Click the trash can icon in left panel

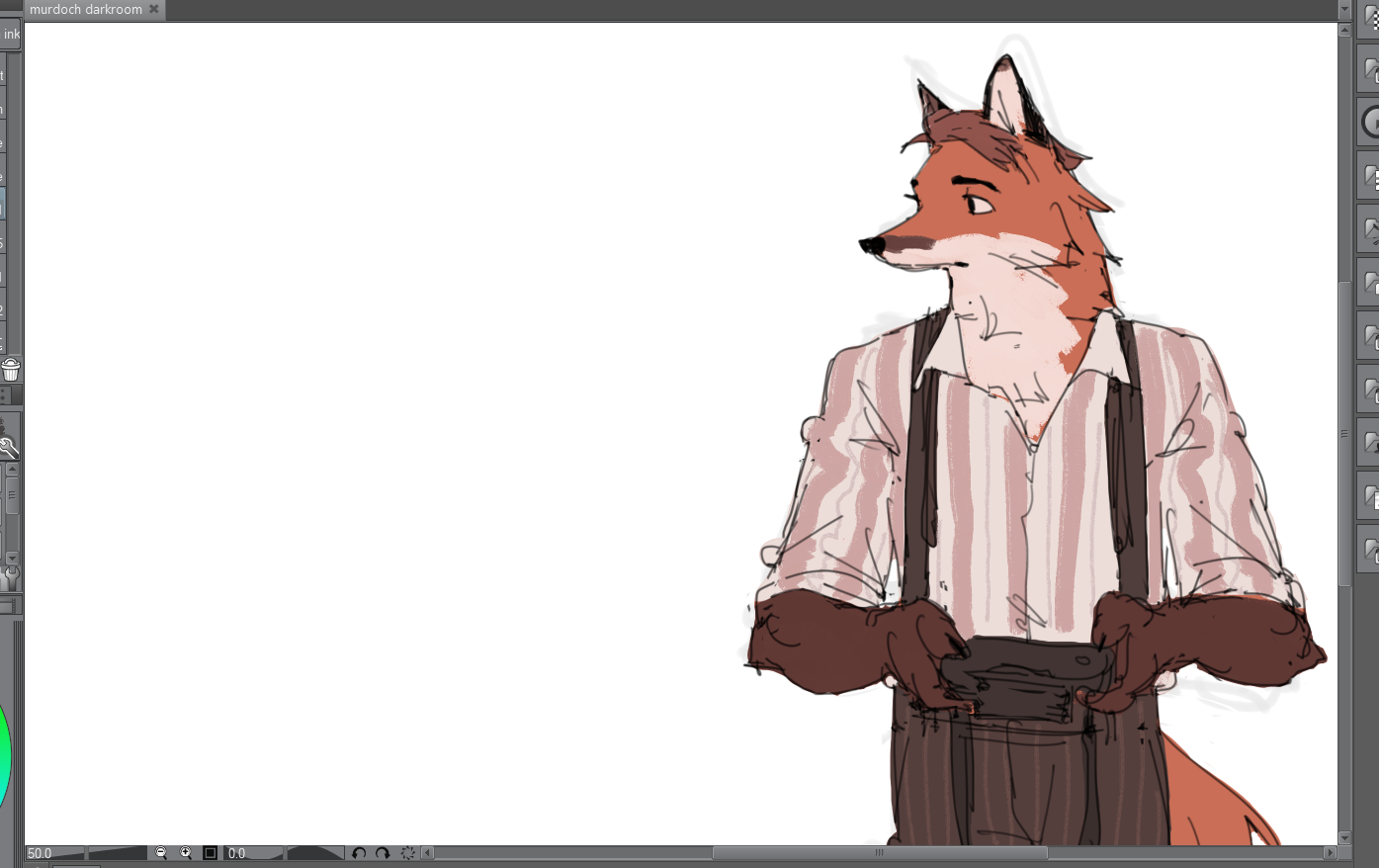(11, 370)
